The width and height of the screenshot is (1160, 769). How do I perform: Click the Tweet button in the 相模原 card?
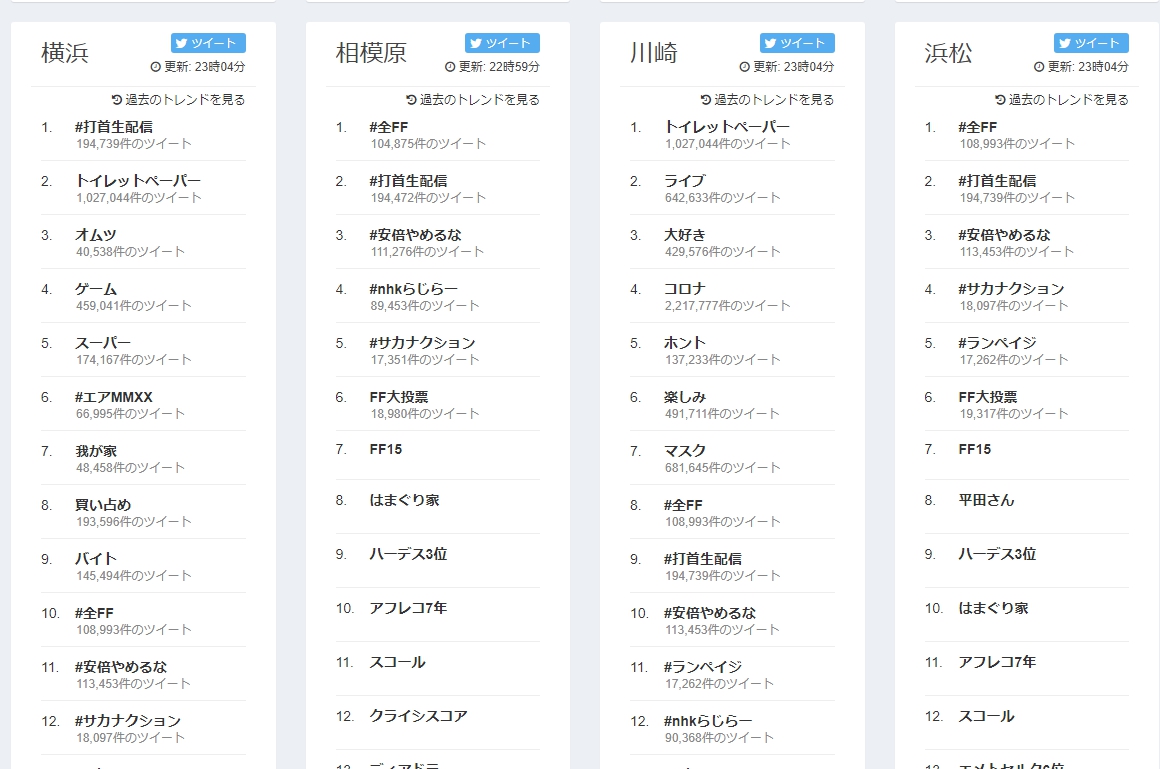[502, 43]
